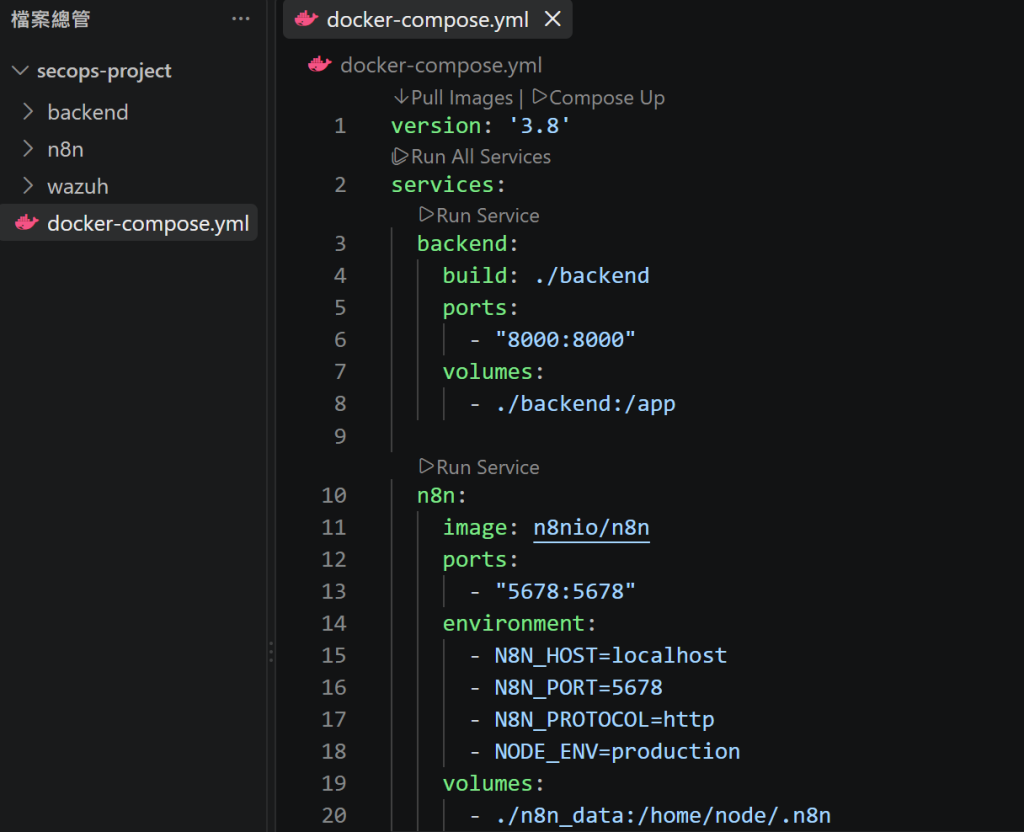The image size is (1024, 832).
Task: Click Docker whale icon in the breadcrumb
Action: [320, 65]
